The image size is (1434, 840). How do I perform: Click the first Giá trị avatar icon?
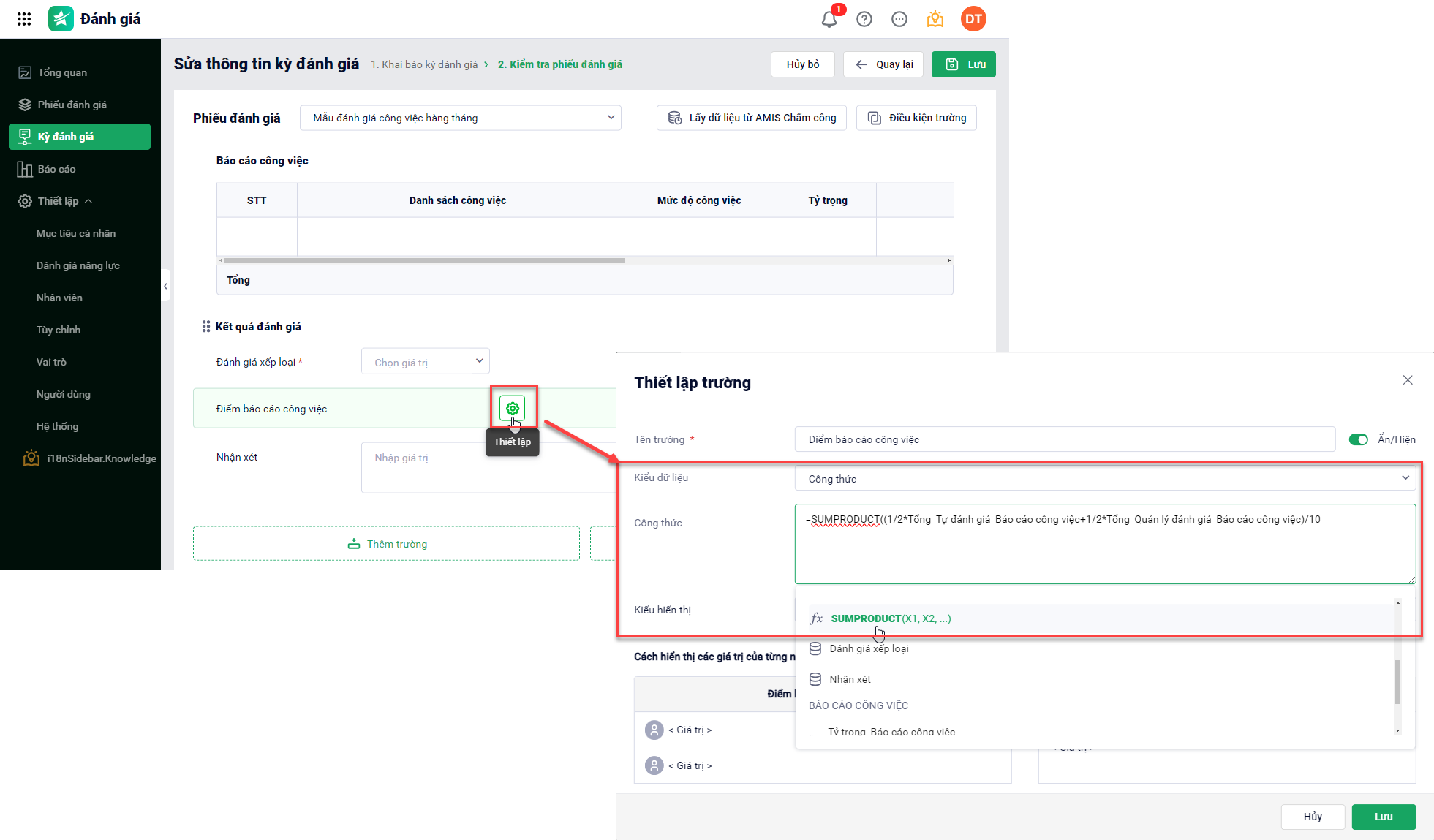654,730
